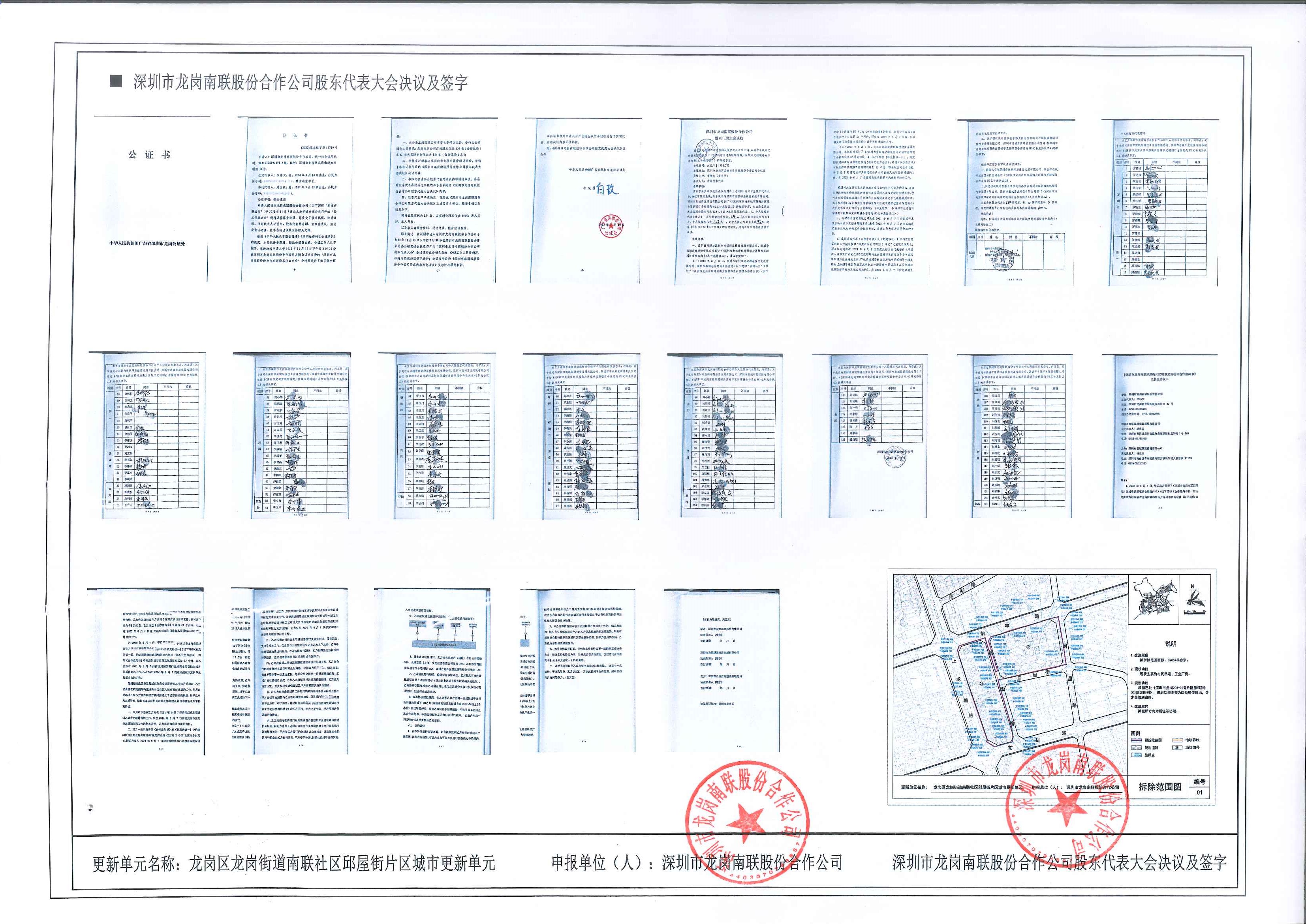The height and width of the screenshot is (924, 1306).
Task: Open the 股东代表大会决议 first page thumbnail
Action: [729, 202]
